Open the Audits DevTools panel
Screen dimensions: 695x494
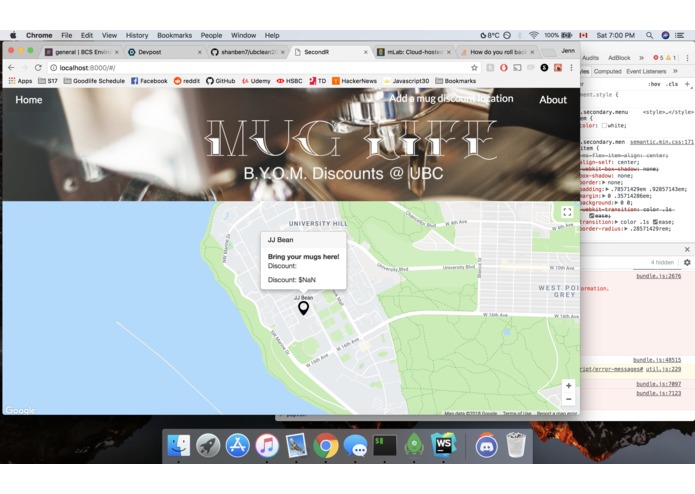pos(590,58)
